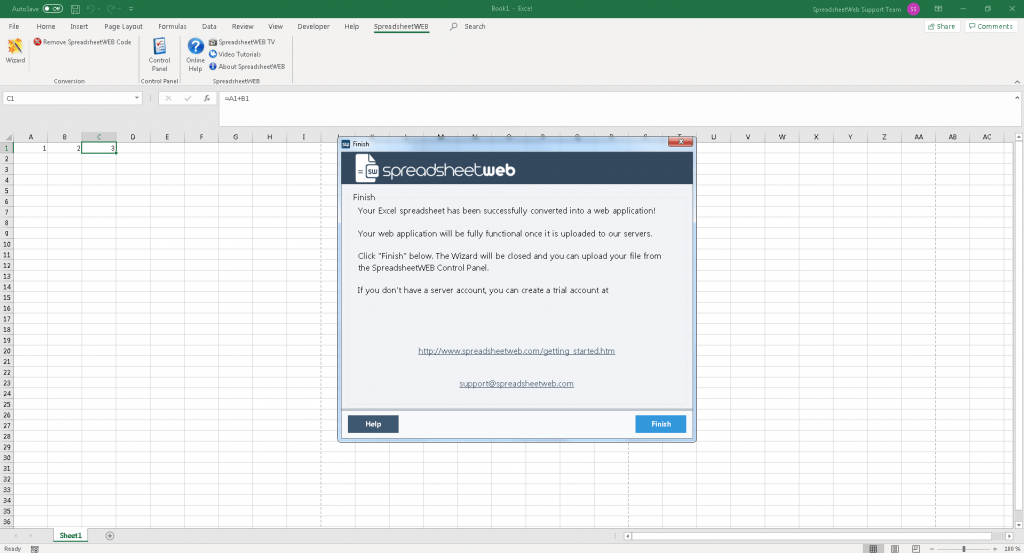Click the Share button
Image resolution: width=1024 pixels, height=553 pixels.
tap(942, 26)
